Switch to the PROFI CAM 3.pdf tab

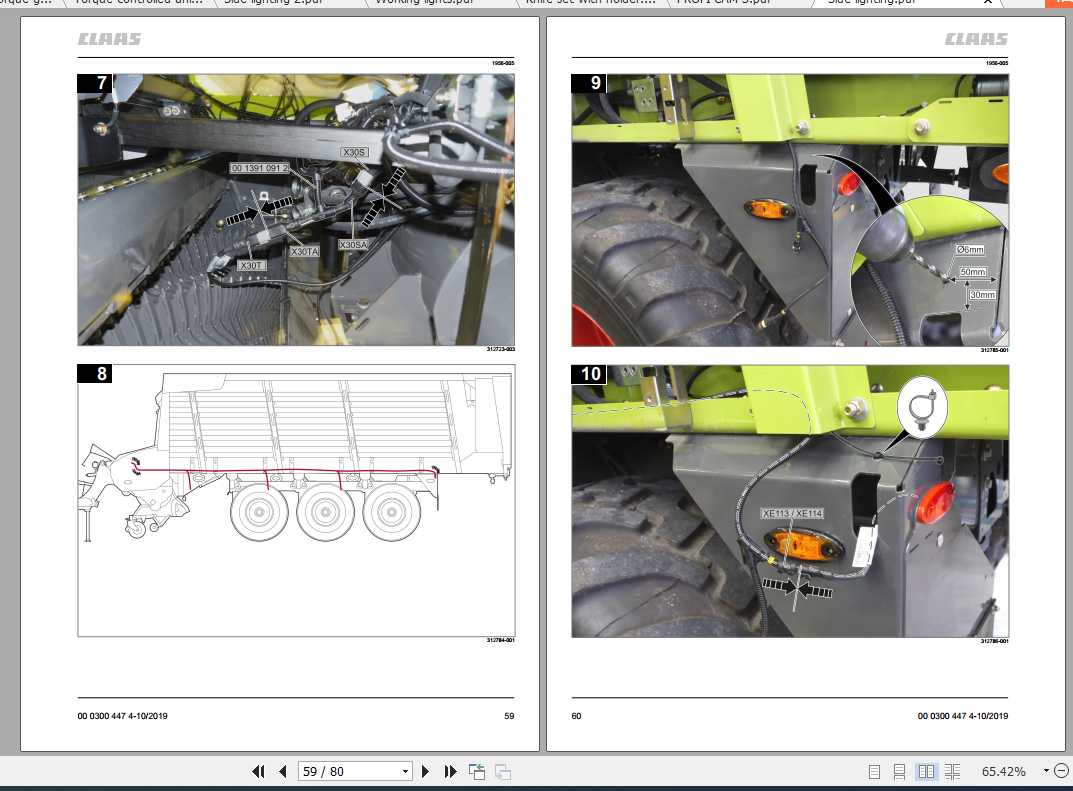pyautogui.click(x=724, y=3)
